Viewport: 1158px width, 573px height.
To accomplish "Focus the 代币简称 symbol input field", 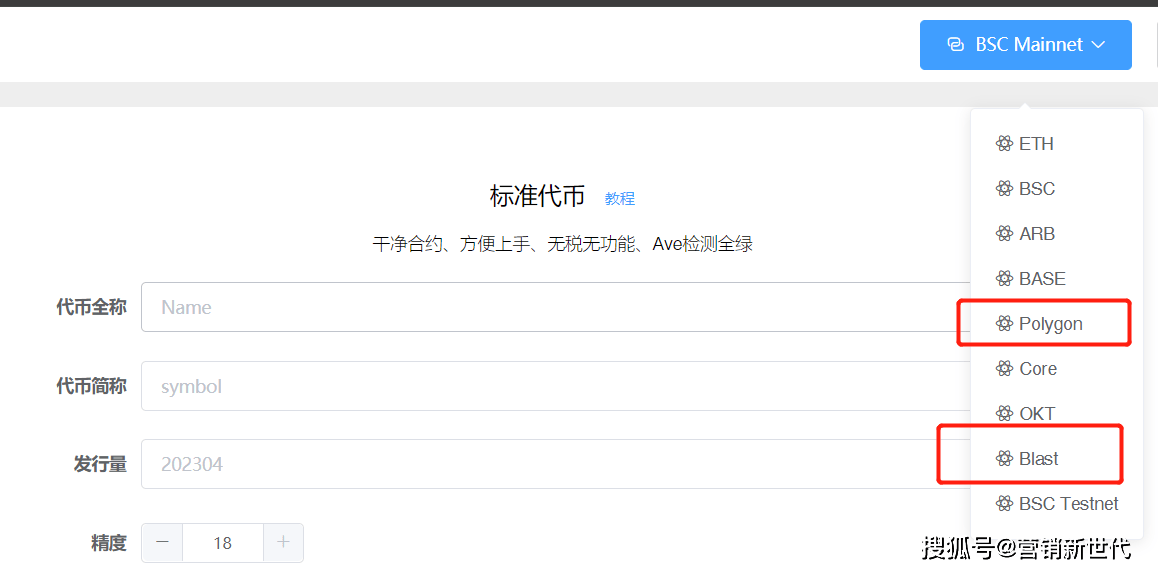I will (x=556, y=386).
